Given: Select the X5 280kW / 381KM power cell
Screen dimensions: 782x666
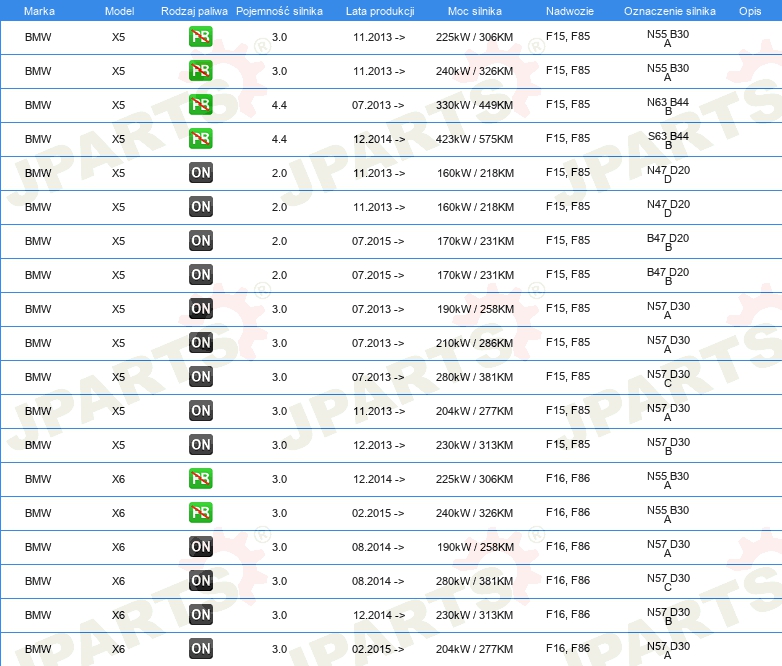Looking at the screenshot, I should pos(474,377).
